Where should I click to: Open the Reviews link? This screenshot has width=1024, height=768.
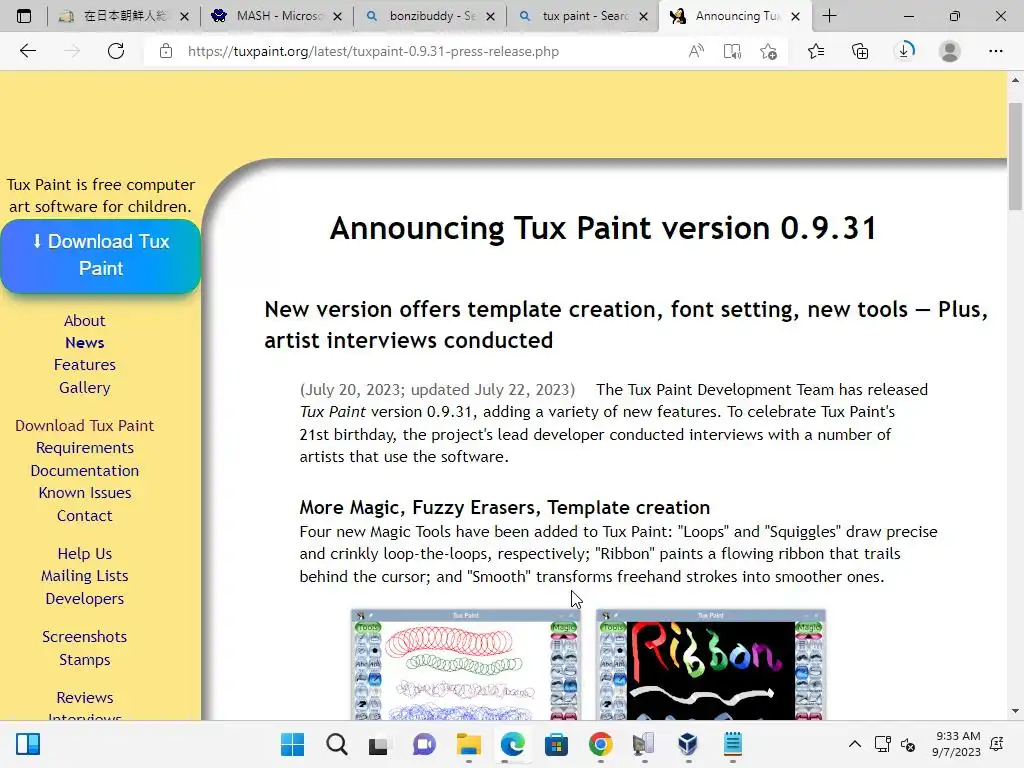(x=84, y=697)
